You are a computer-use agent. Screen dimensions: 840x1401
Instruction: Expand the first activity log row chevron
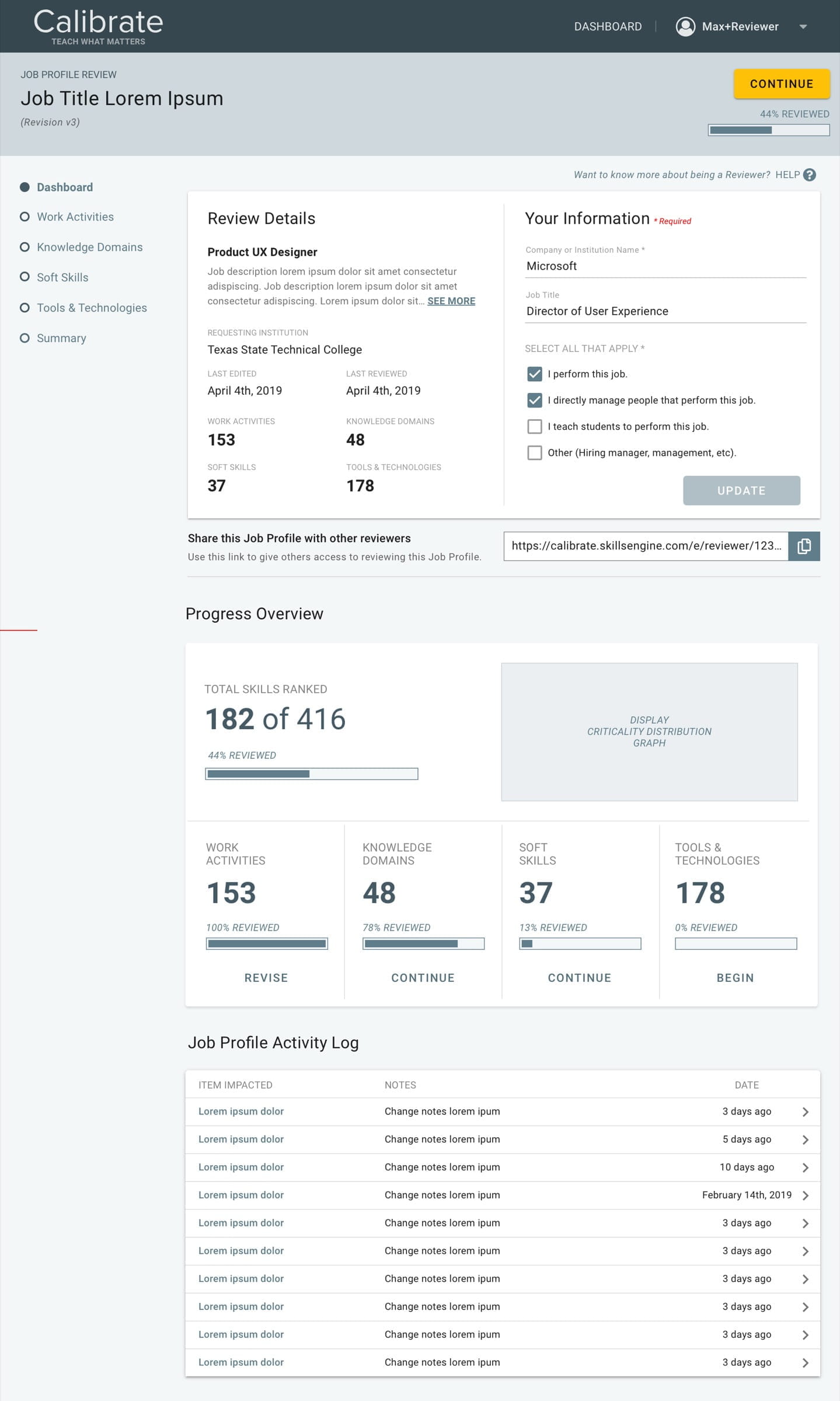[806, 1111]
